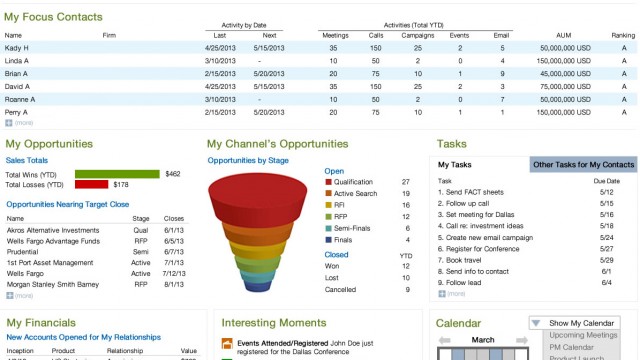The image size is (640, 360).
Task: Click the Closed stage heading link
Action: (336, 255)
